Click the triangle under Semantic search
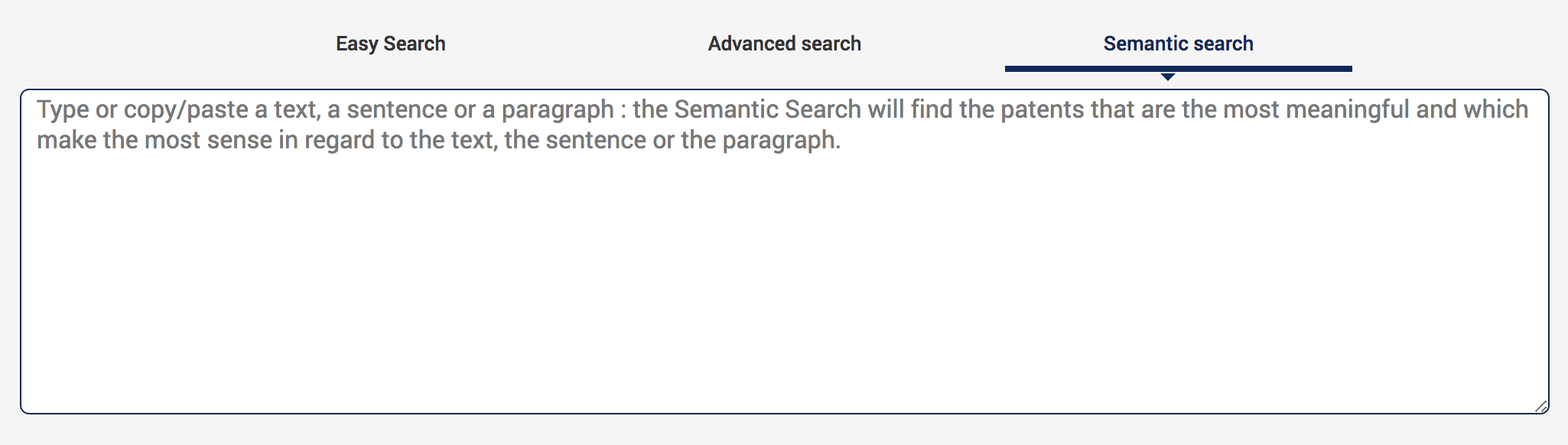The width and height of the screenshot is (1568, 445). (x=1167, y=76)
